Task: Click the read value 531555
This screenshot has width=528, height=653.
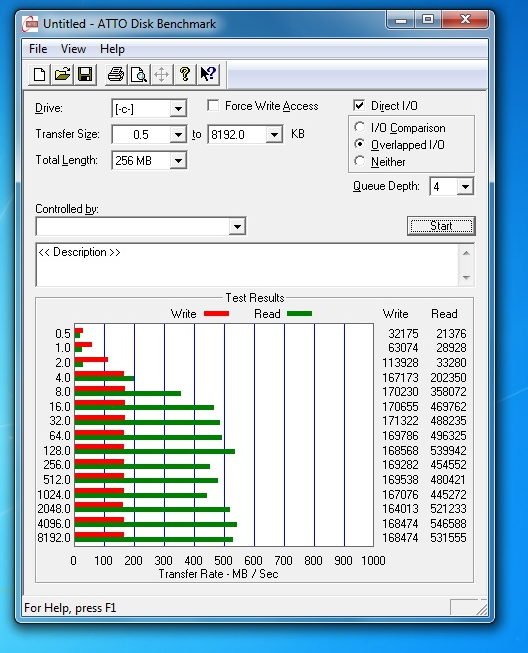Action: pos(448,538)
